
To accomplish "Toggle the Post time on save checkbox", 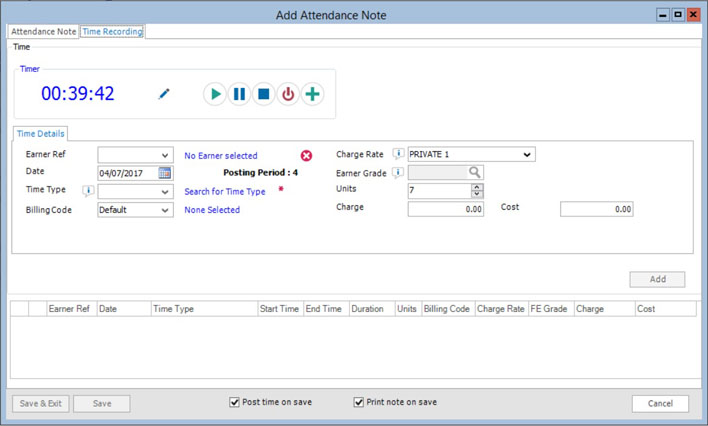I will (x=235, y=403).
